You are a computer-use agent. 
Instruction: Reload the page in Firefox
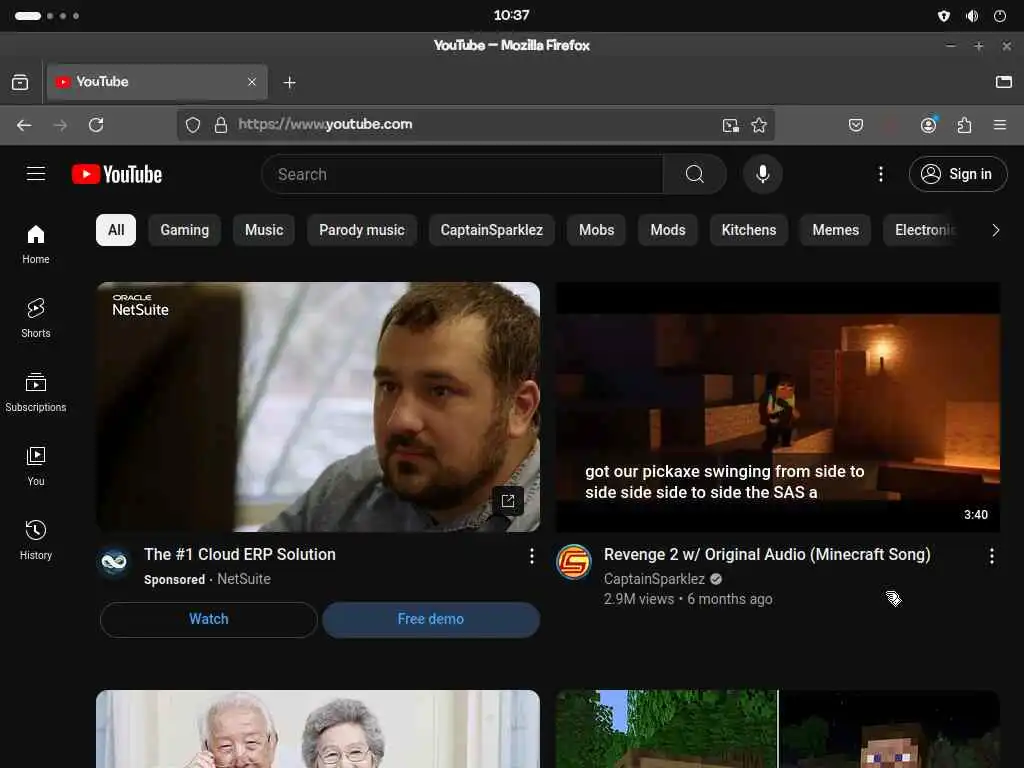click(96, 125)
